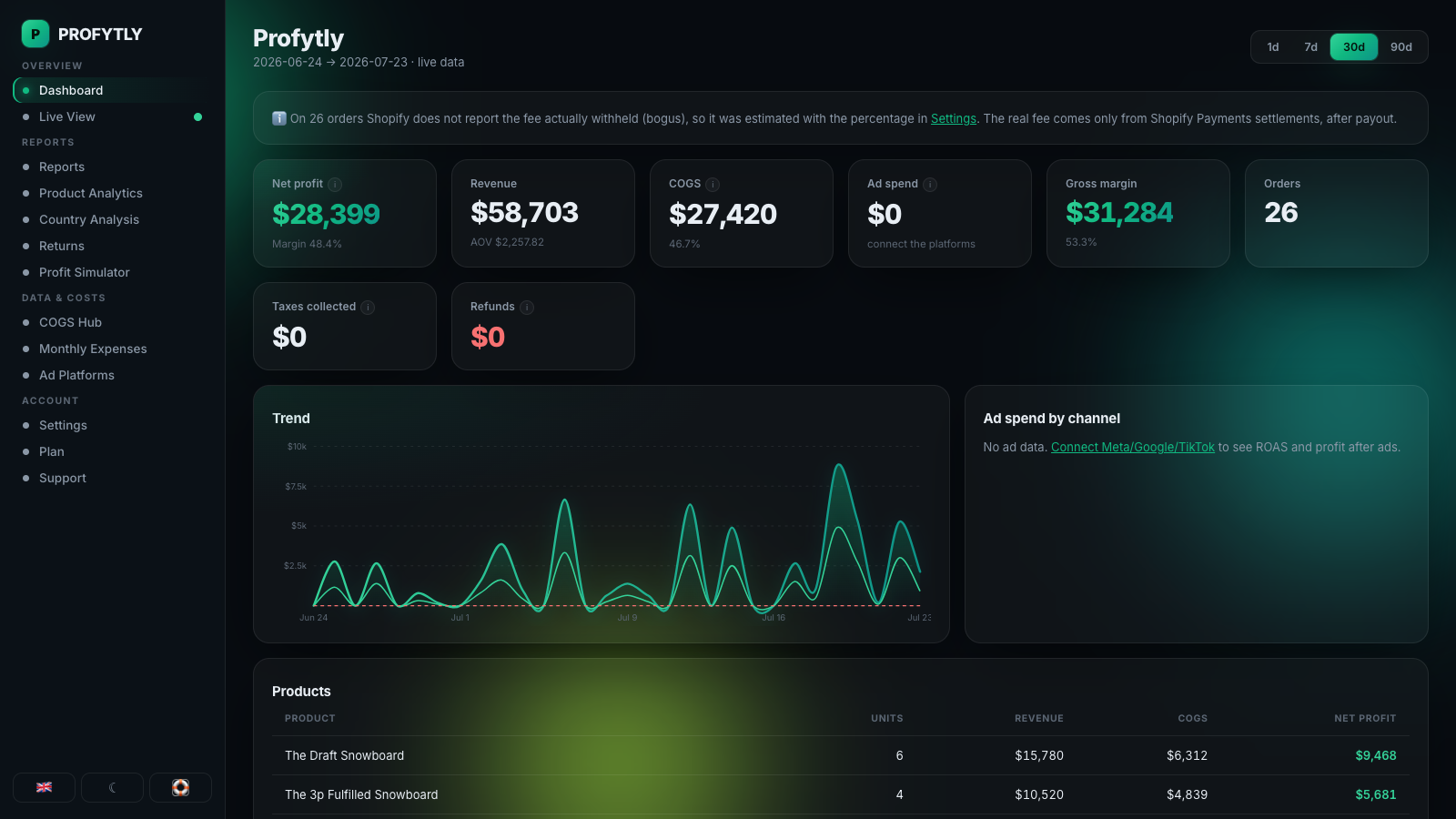The image size is (1456, 819).
Task: Select the 1d time range
Action: click(x=1273, y=47)
